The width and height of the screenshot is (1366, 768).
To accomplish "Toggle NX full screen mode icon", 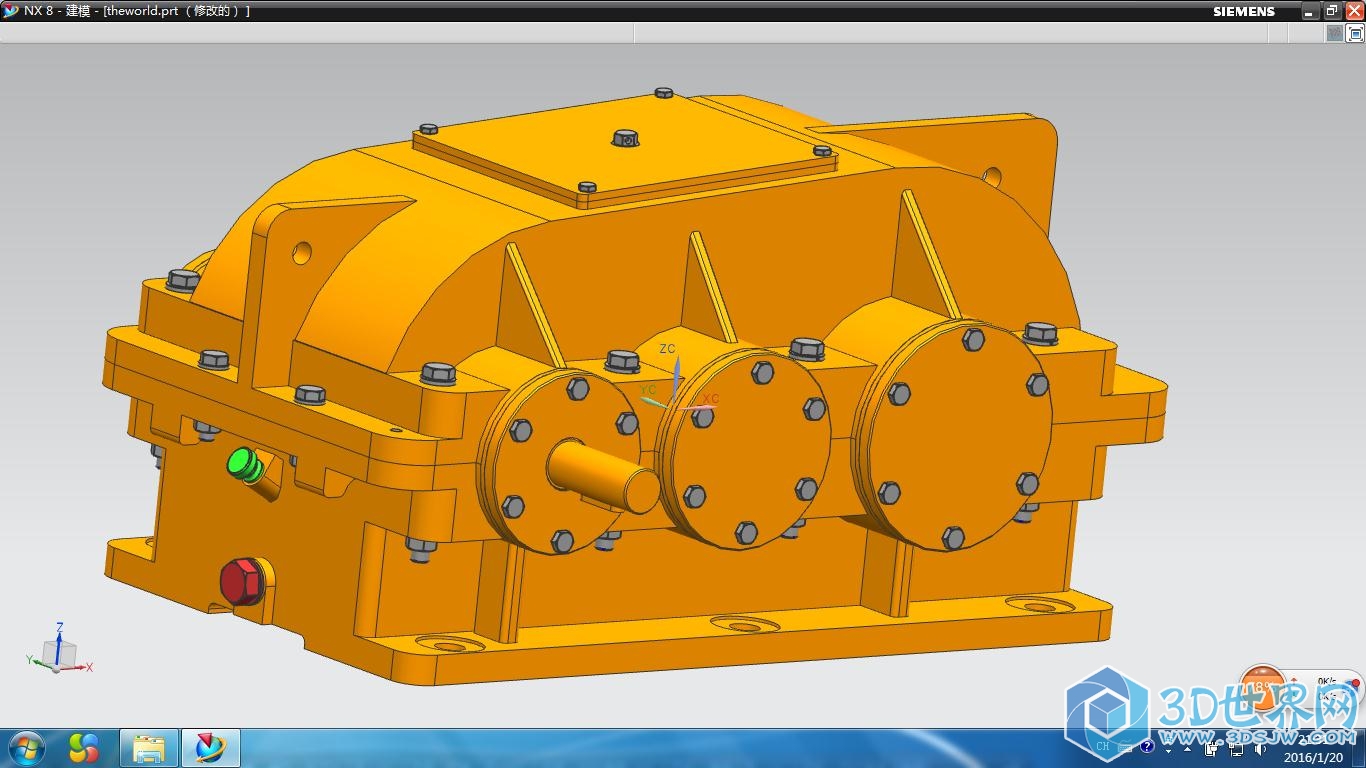I will [1356, 33].
